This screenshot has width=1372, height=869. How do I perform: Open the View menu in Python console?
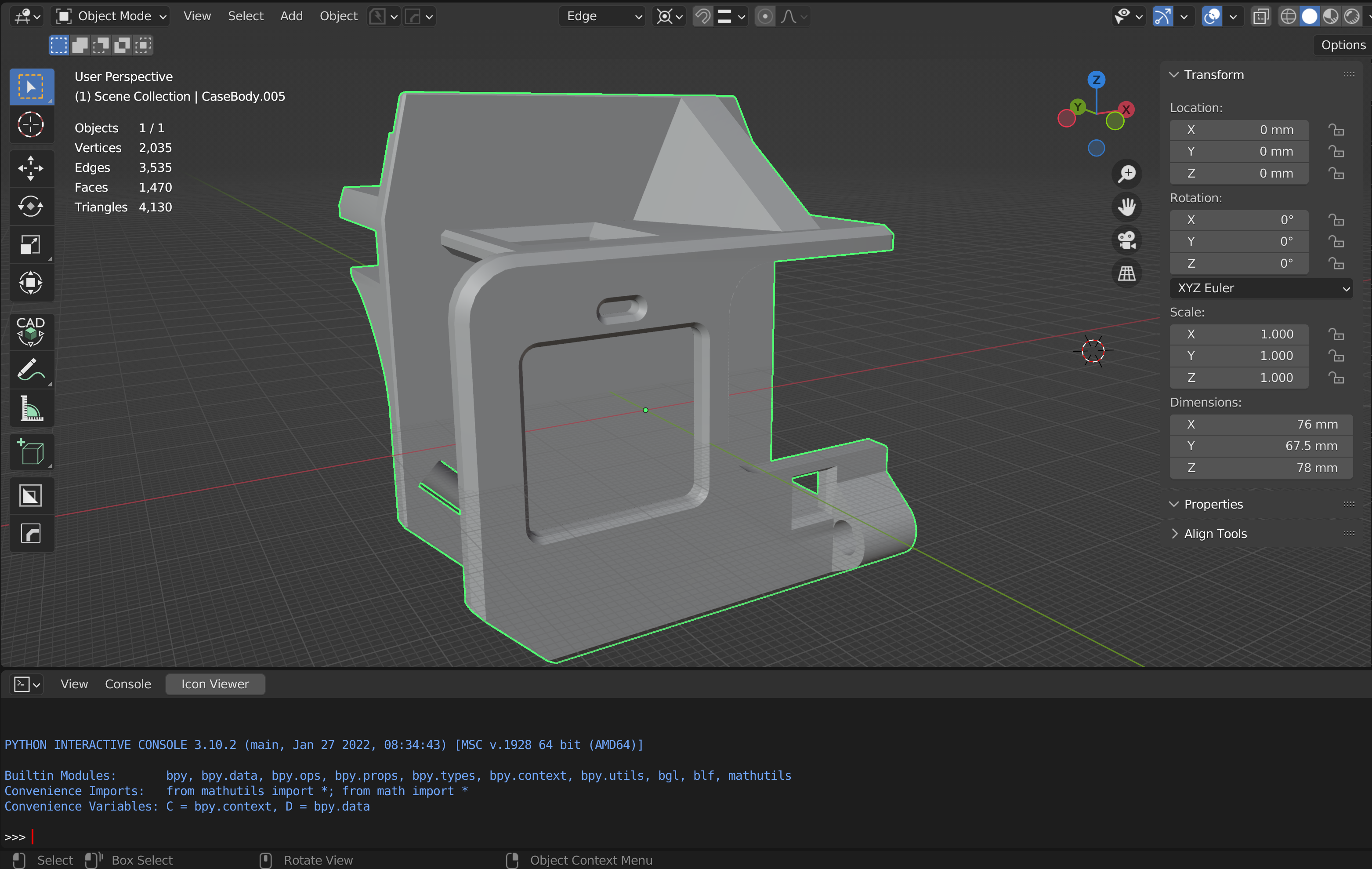(74, 684)
